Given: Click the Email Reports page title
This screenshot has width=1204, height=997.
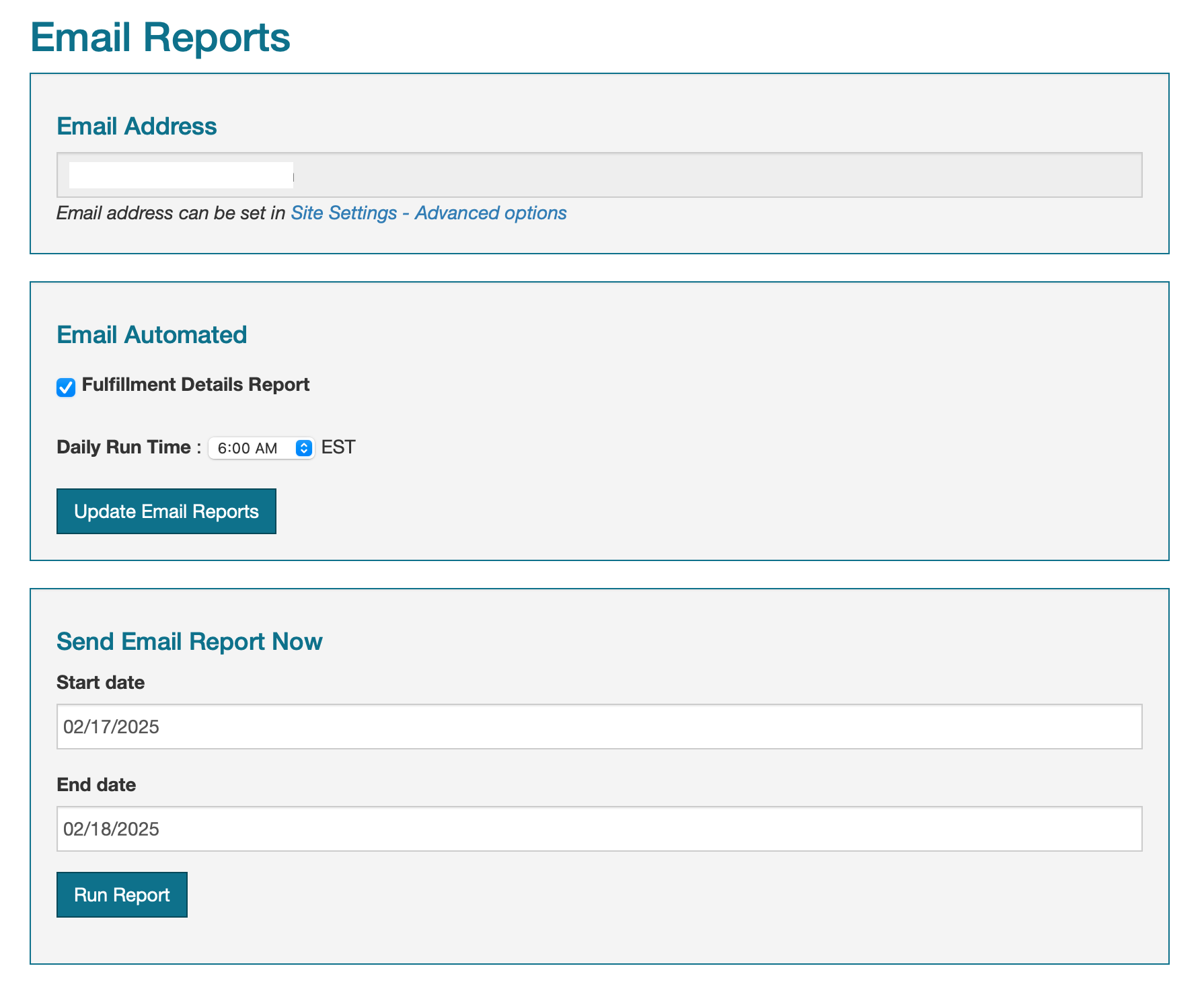Looking at the screenshot, I should [x=160, y=38].
